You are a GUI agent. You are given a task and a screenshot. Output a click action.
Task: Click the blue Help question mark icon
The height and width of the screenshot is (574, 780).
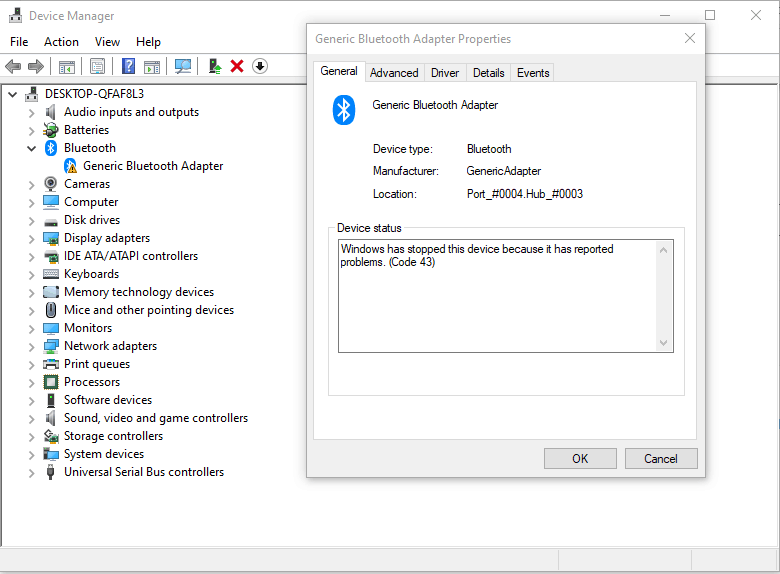(128, 66)
